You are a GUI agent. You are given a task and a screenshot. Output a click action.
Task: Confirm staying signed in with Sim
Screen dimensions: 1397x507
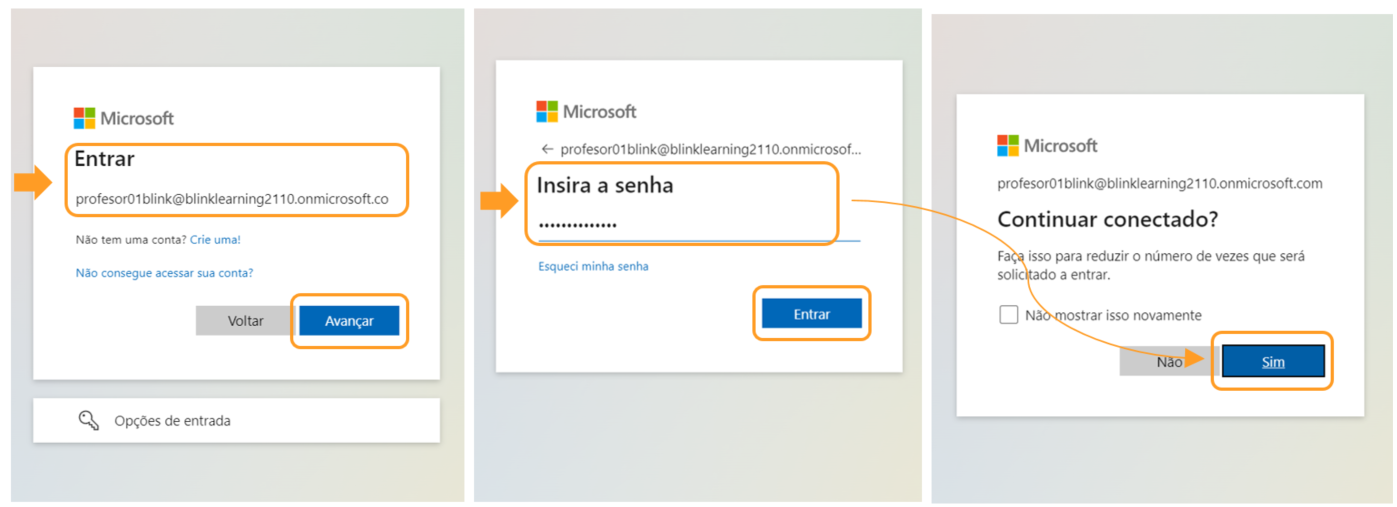tap(1272, 362)
